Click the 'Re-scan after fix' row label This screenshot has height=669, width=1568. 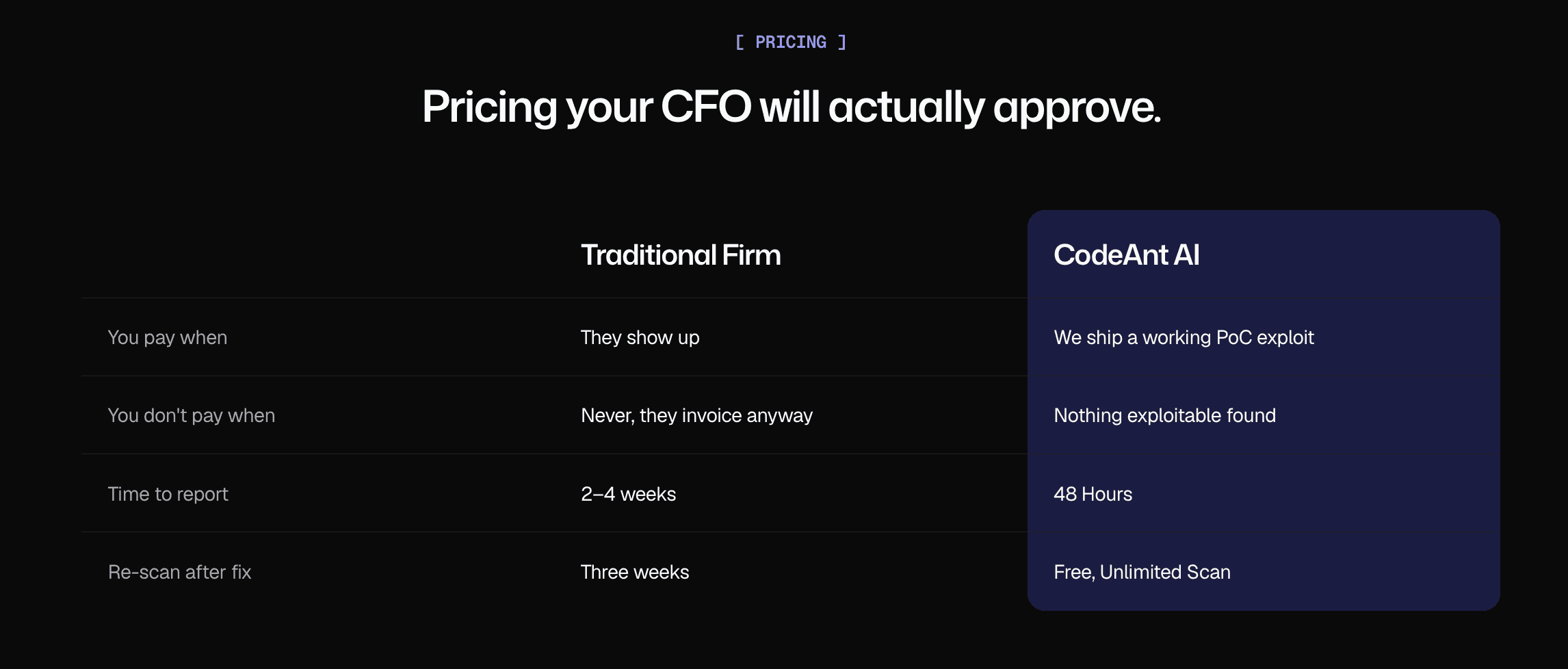click(x=180, y=572)
